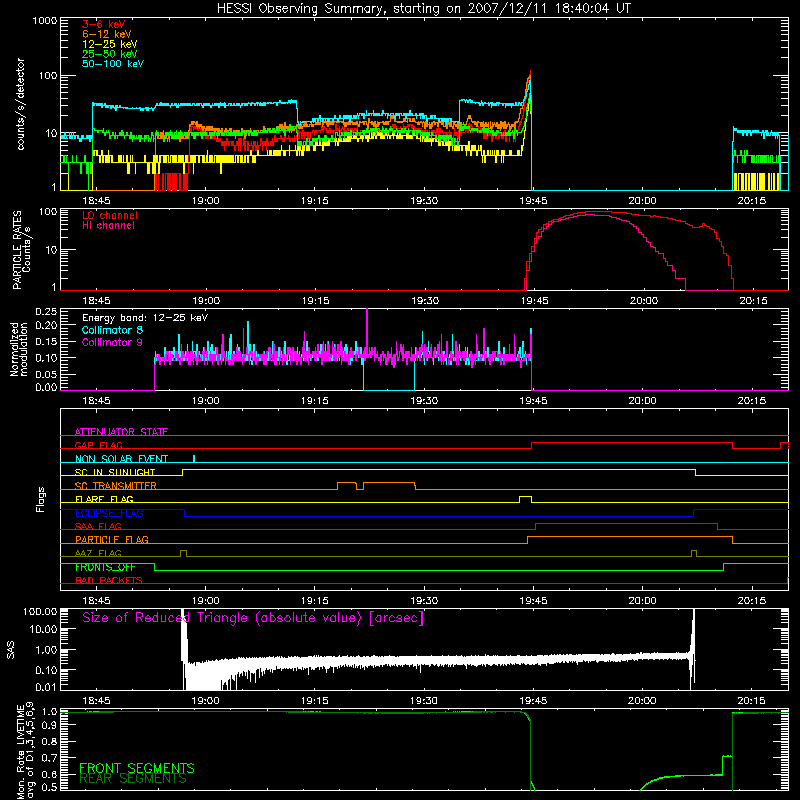Image resolution: width=800 pixels, height=800 pixels.
Task: Select the BAD_PACKETS flag label
Action: (109, 580)
